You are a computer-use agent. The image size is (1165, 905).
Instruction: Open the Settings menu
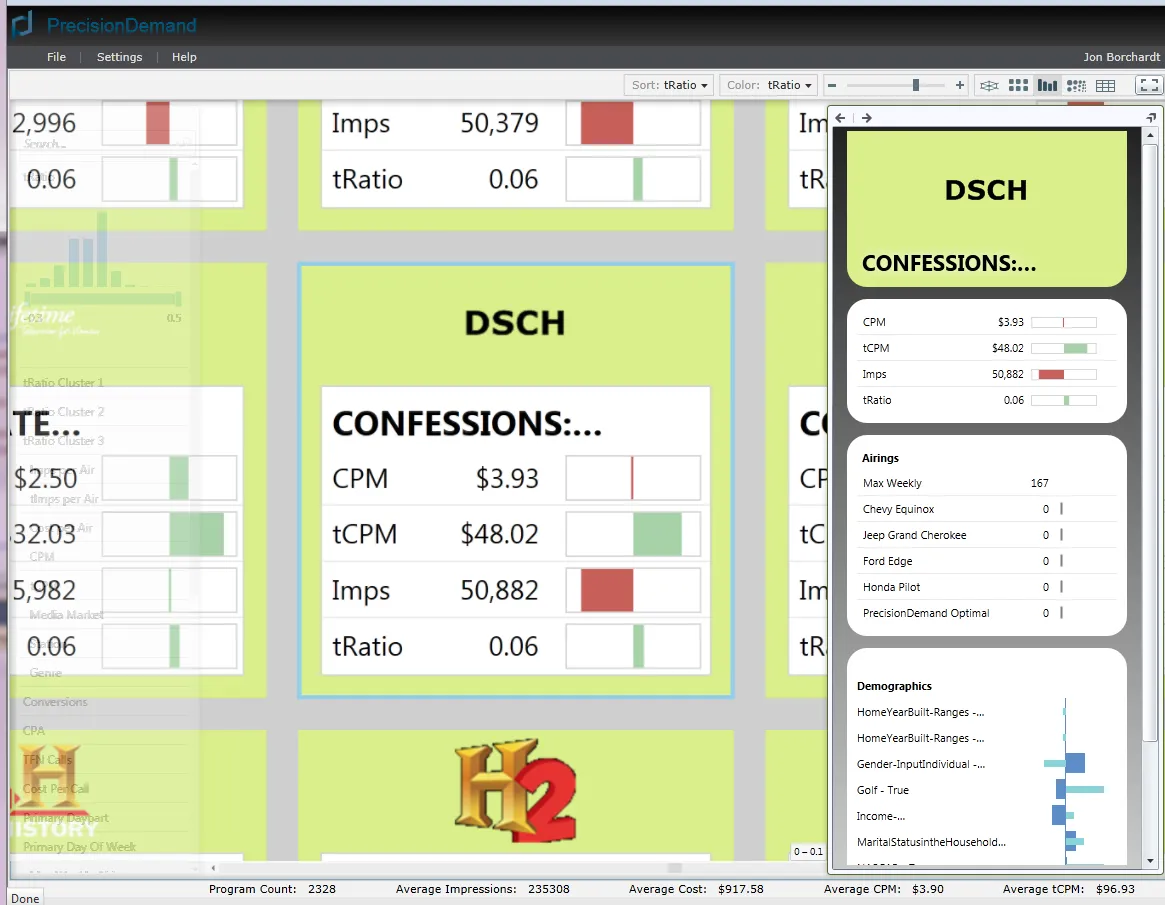[119, 57]
